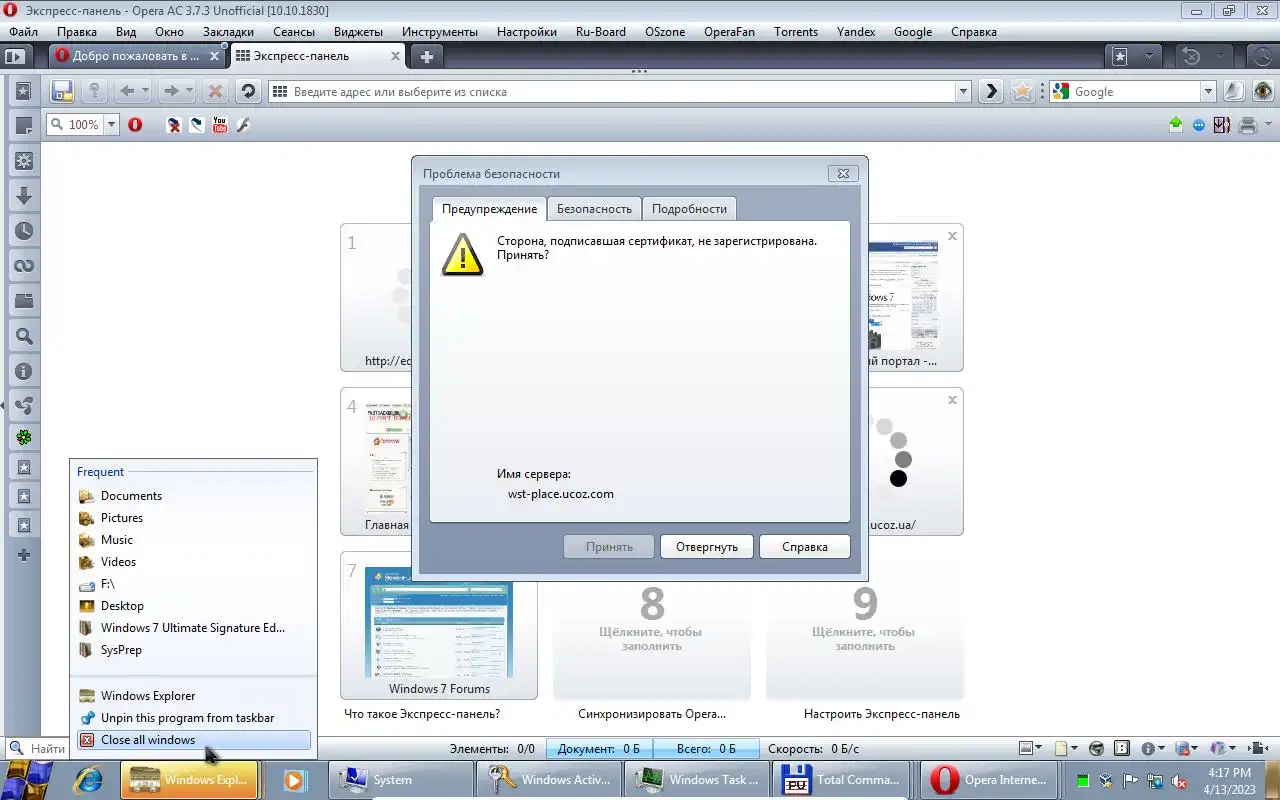Expand the Forward button history arrow
Image resolution: width=1280 pixels, height=800 pixels.
tap(189, 91)
